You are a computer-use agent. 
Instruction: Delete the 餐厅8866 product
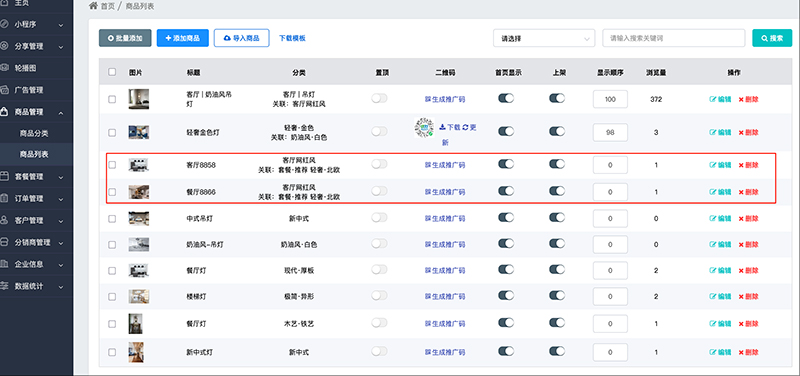[748, 192]
